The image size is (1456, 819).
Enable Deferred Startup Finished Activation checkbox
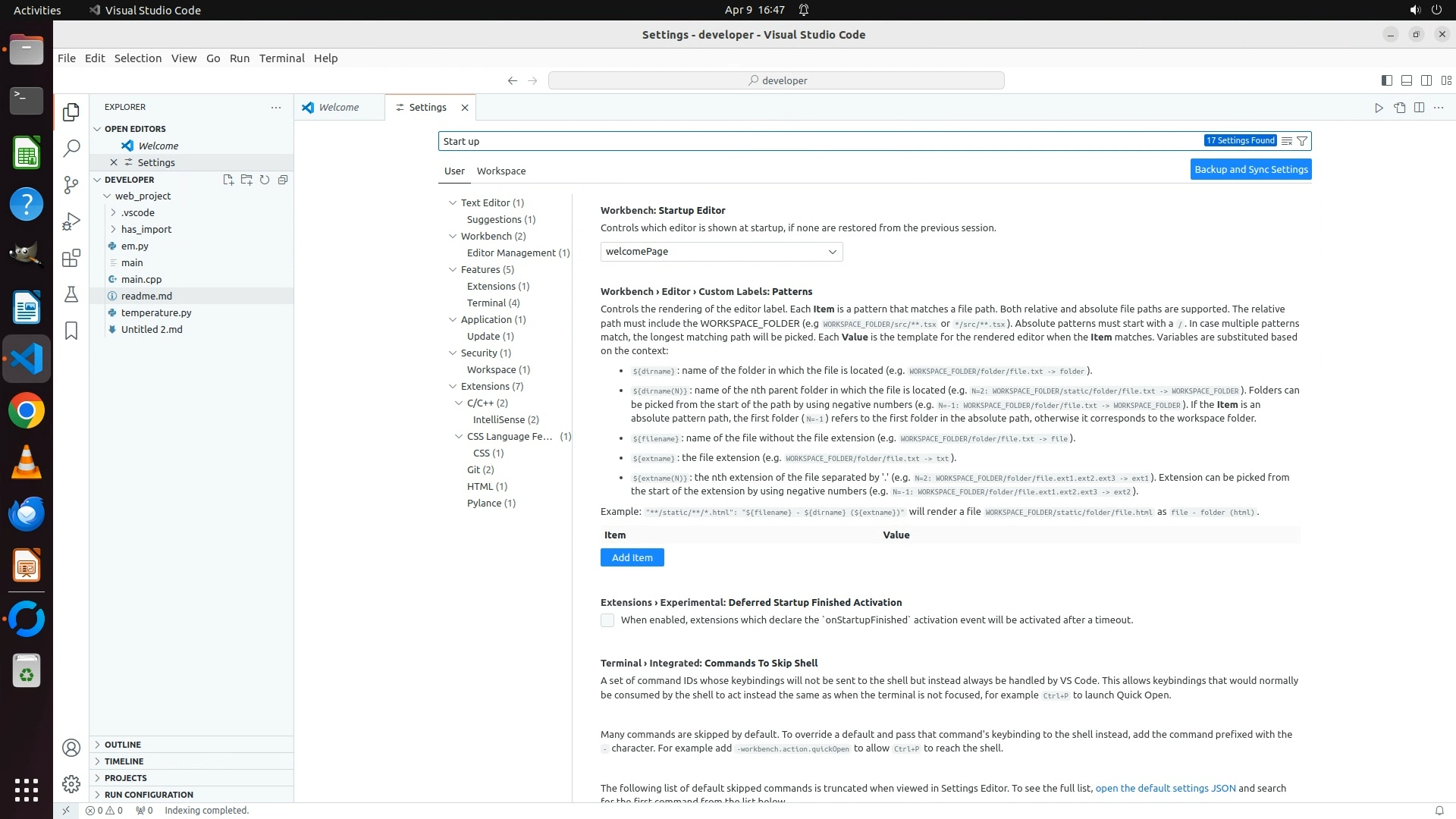607,620
